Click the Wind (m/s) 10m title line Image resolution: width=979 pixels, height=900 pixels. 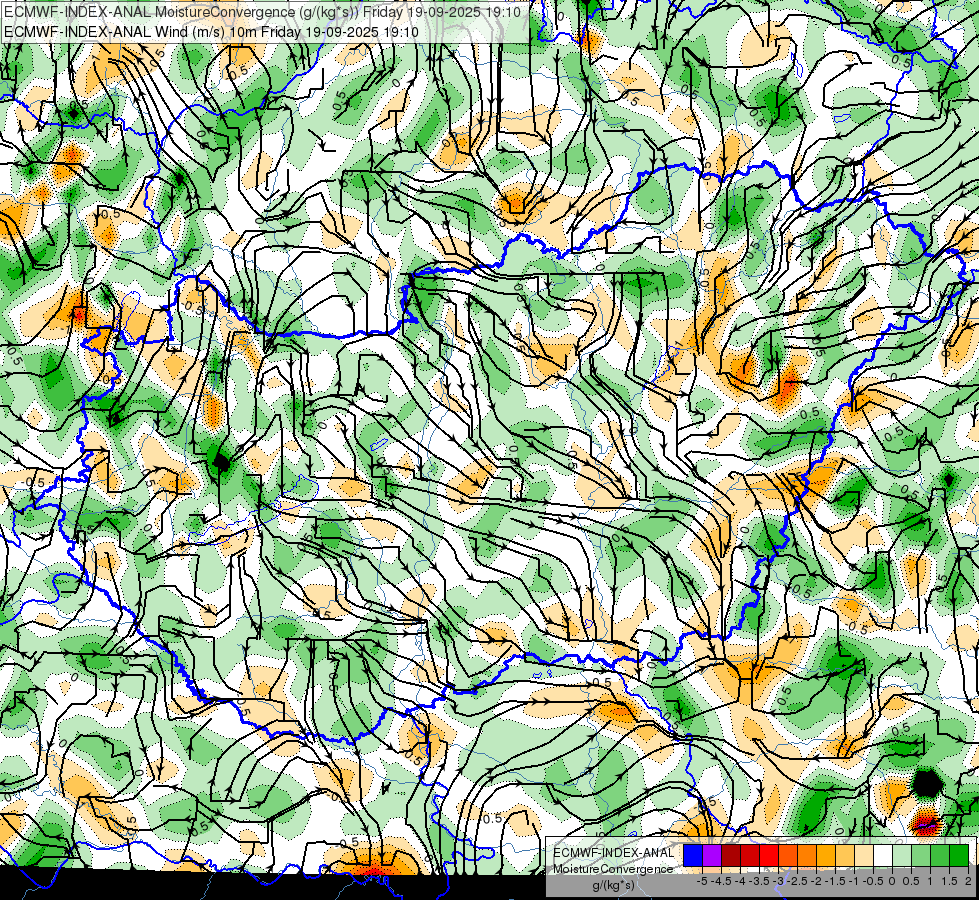click(x=212, y=32)
